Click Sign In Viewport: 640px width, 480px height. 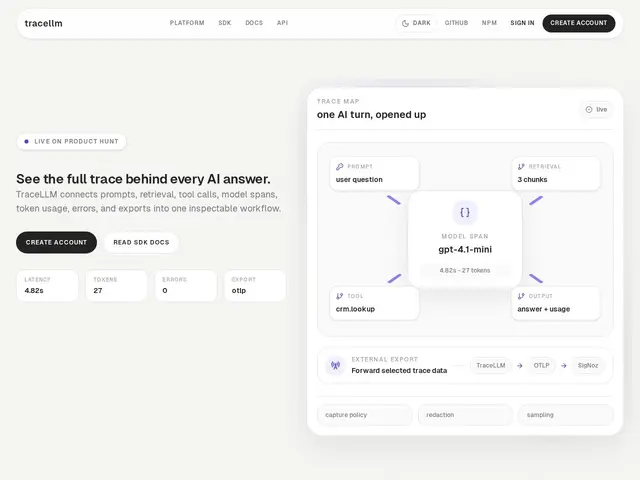[522, 23]
